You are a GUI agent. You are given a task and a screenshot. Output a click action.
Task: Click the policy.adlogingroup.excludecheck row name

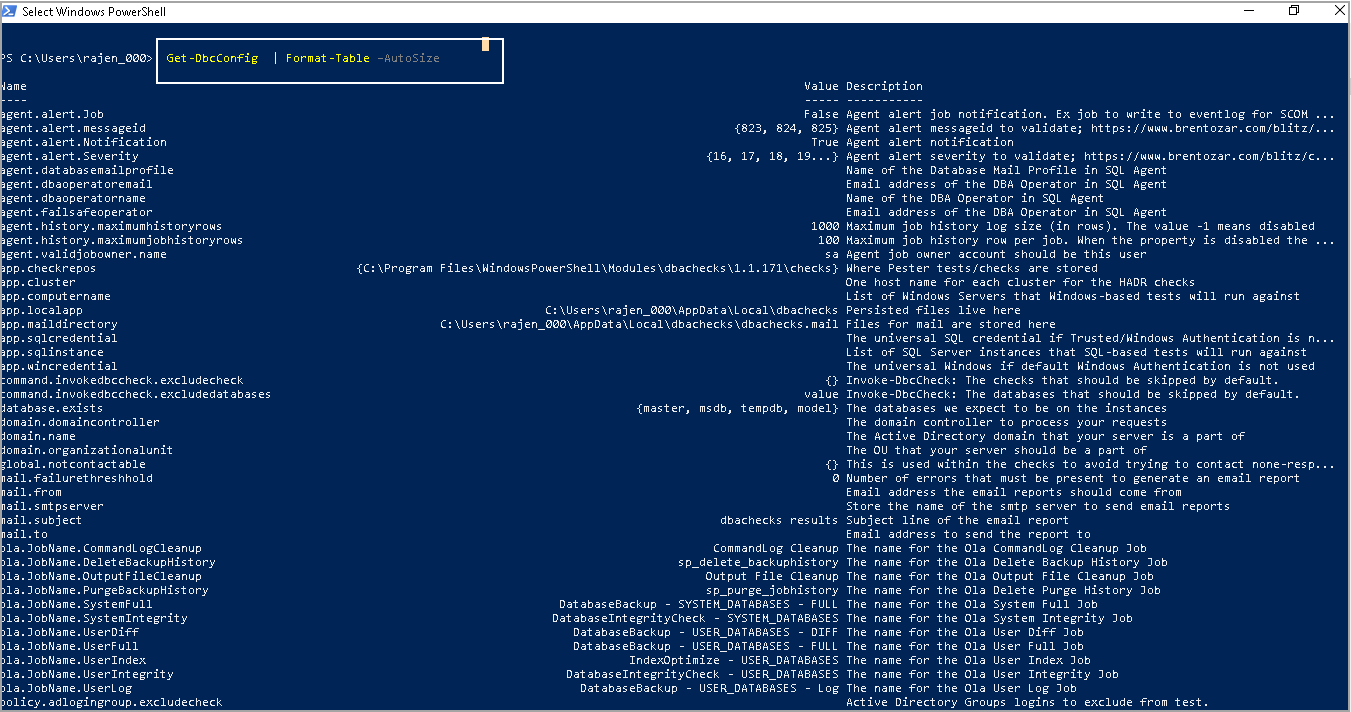pyautogui.click(x=112, y=702)
